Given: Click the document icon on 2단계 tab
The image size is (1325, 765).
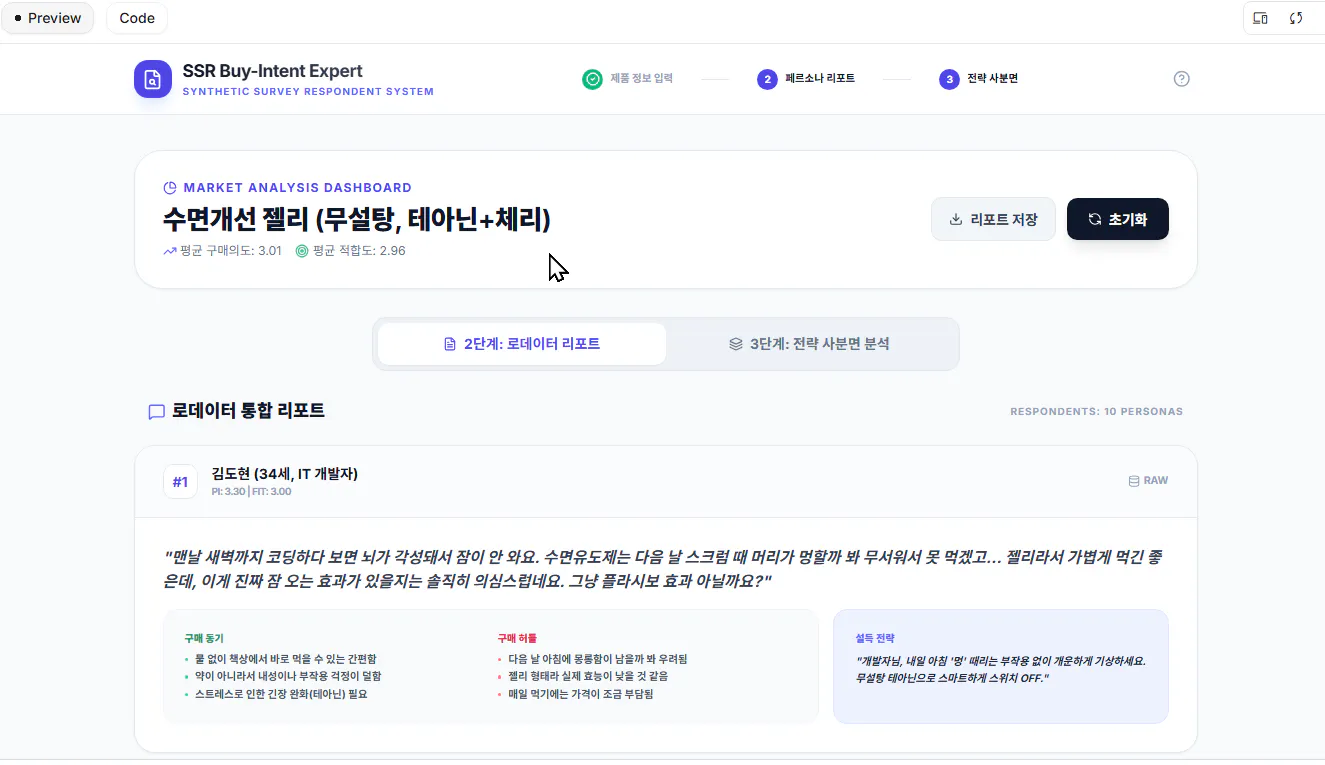Looking at the screenshot, I should coord(450,343).
